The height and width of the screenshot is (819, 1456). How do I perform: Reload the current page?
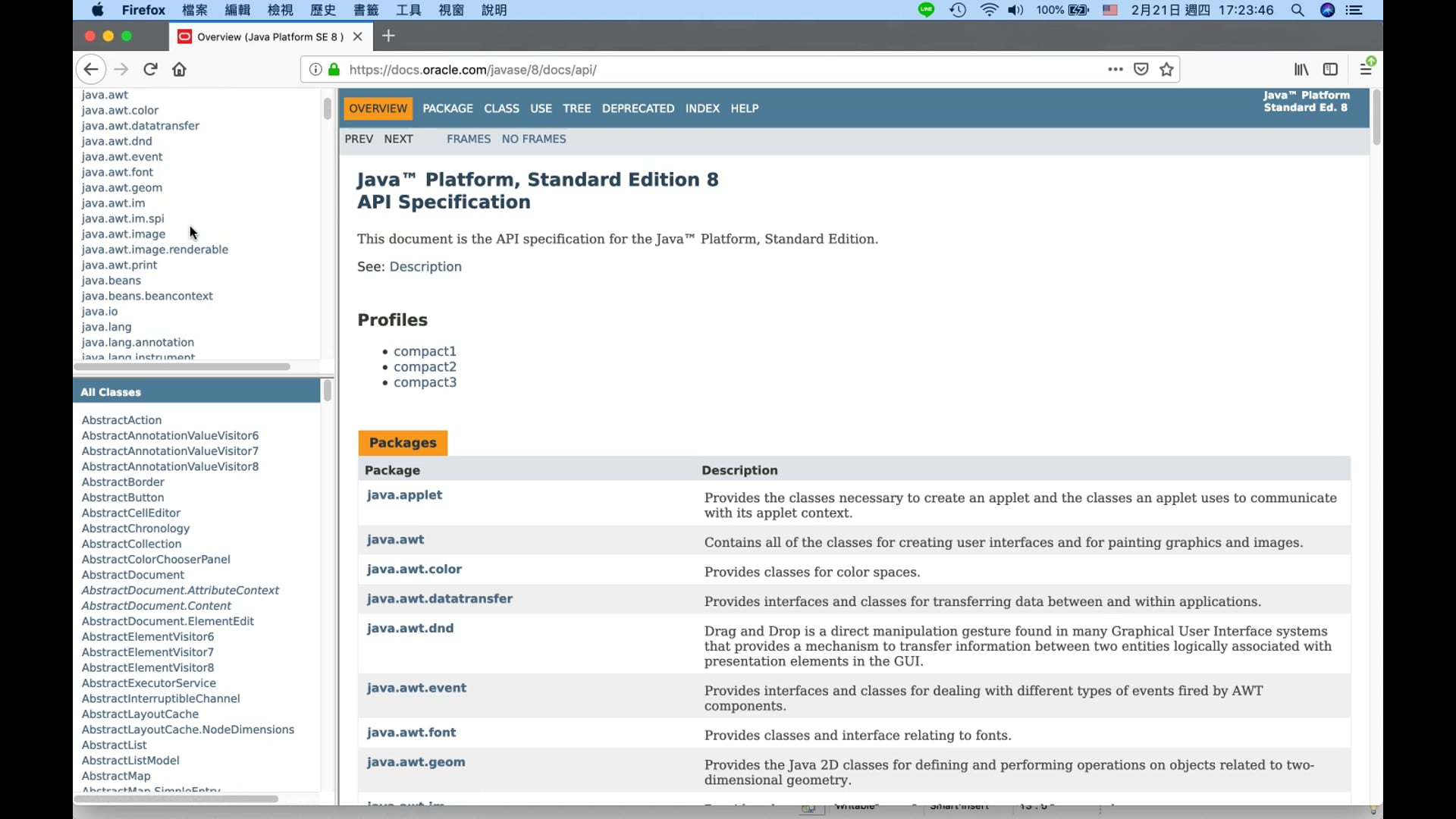[x=150, y=70]
